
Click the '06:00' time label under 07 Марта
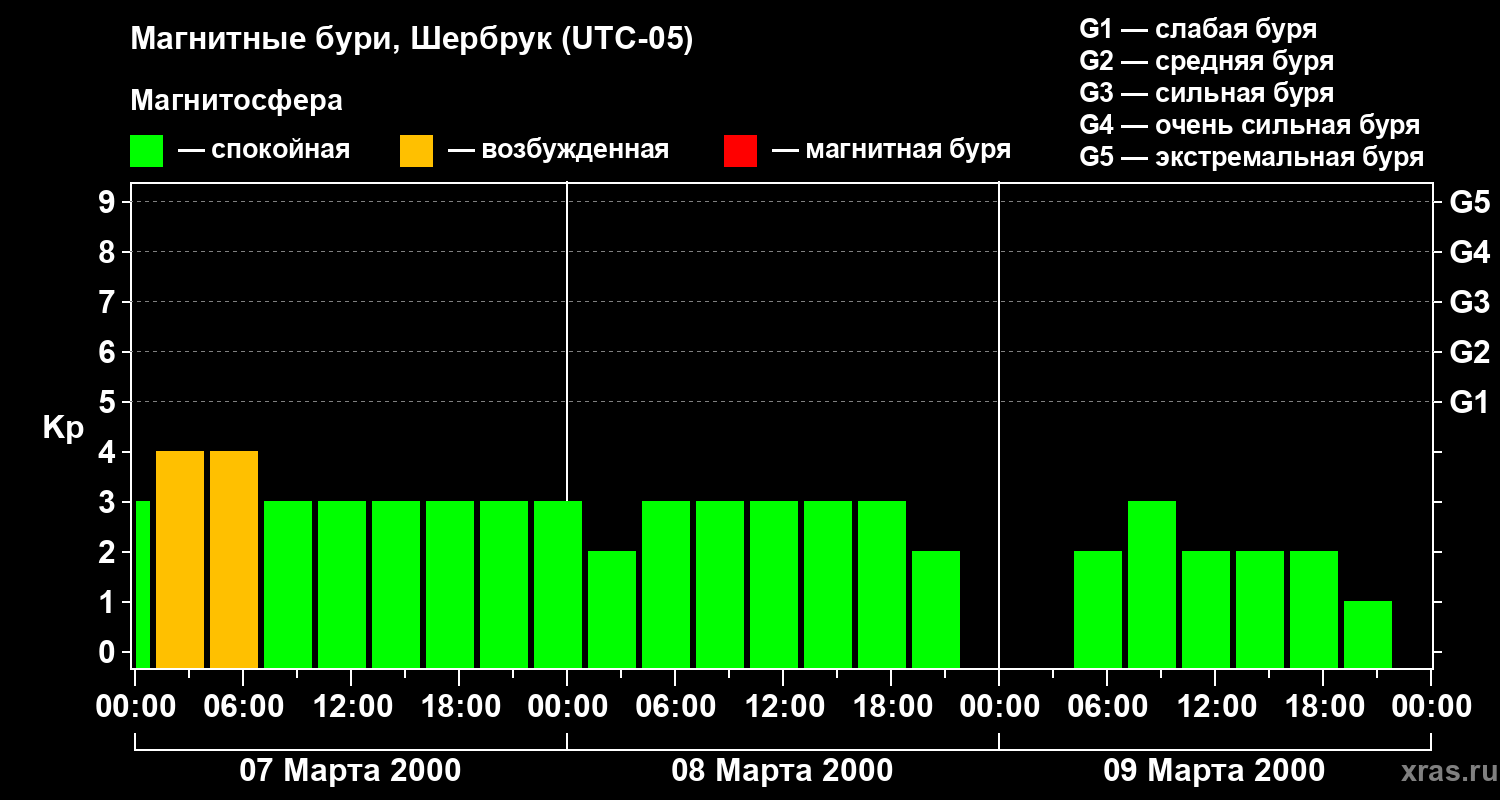pos(243,706)
